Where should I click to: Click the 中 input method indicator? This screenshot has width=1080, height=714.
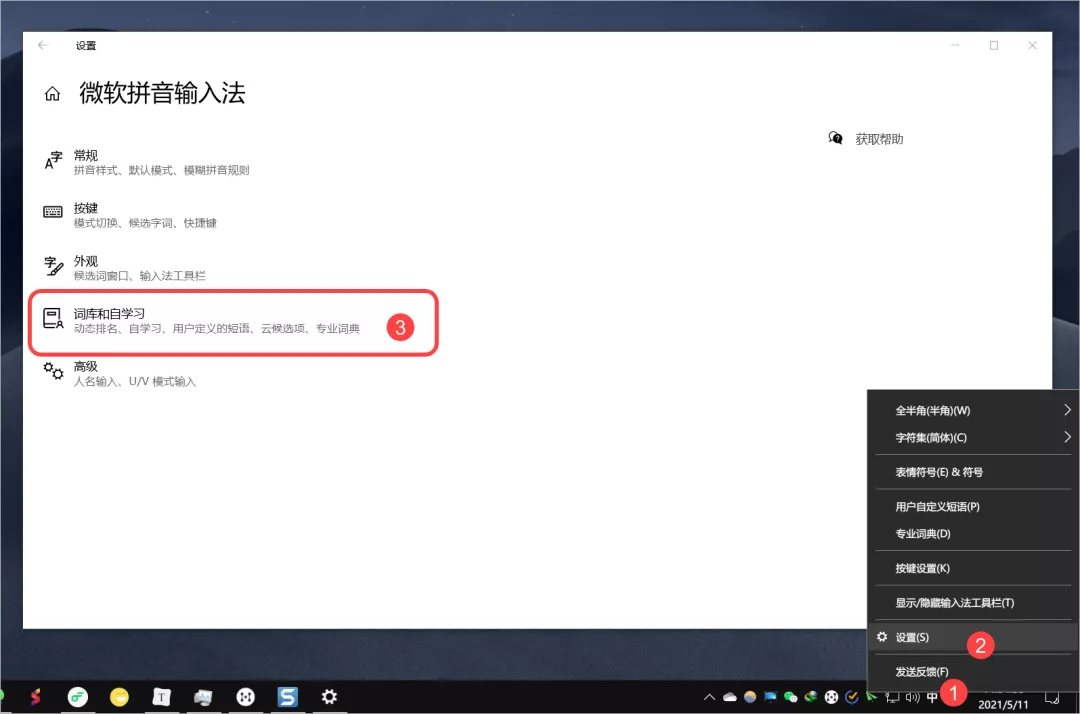[932, 697]
